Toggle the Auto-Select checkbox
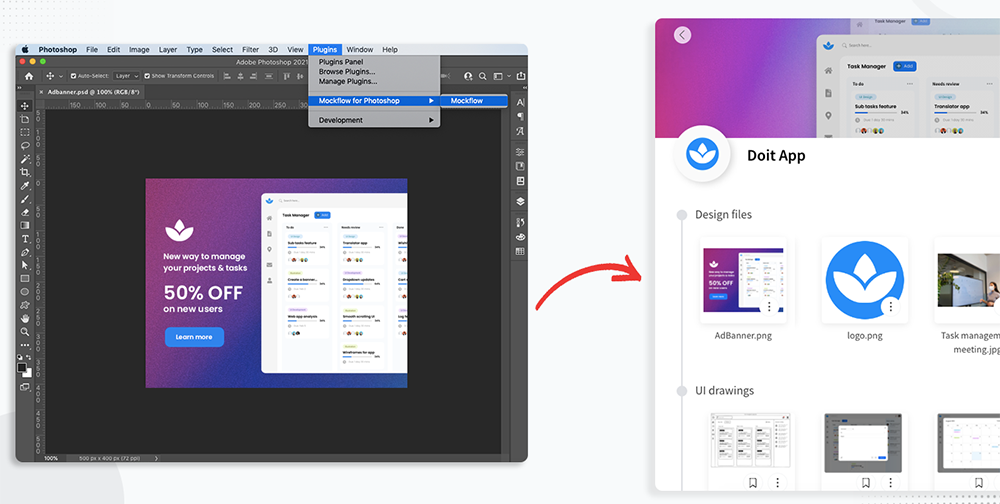The image size is (1000, 504). point(73,76)
